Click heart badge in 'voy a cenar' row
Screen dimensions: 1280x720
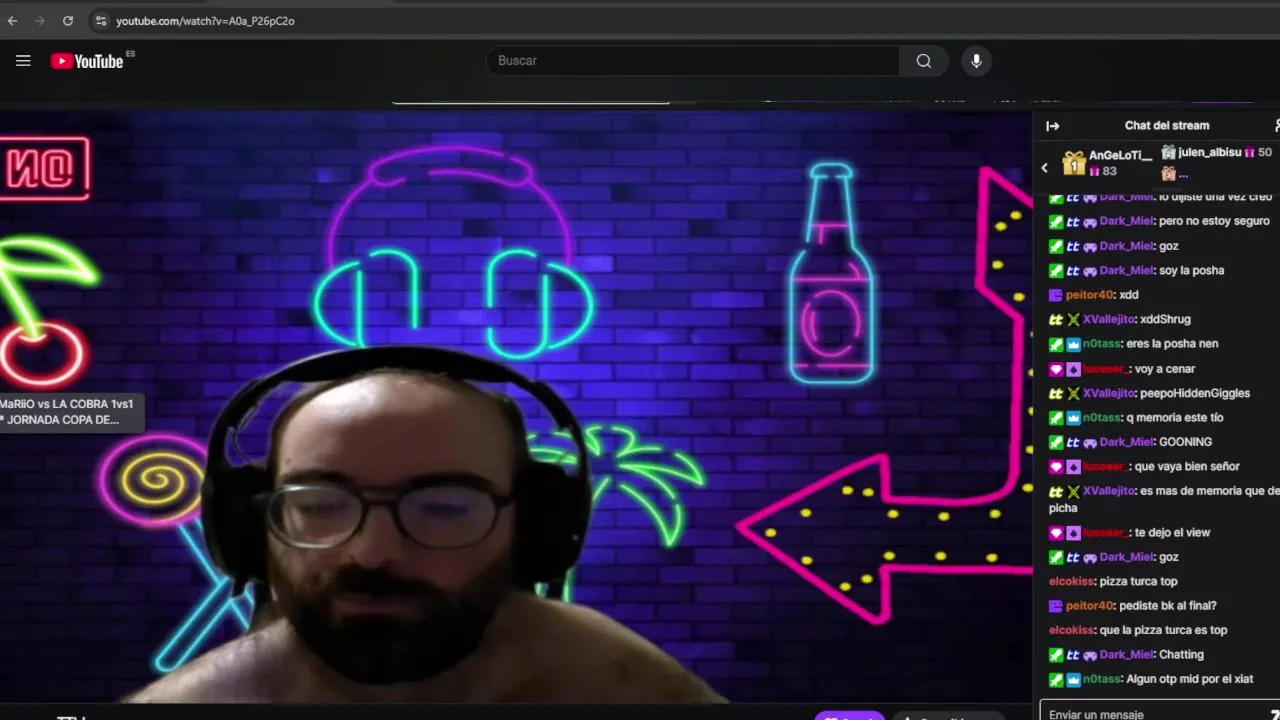tap(1056, 369)
